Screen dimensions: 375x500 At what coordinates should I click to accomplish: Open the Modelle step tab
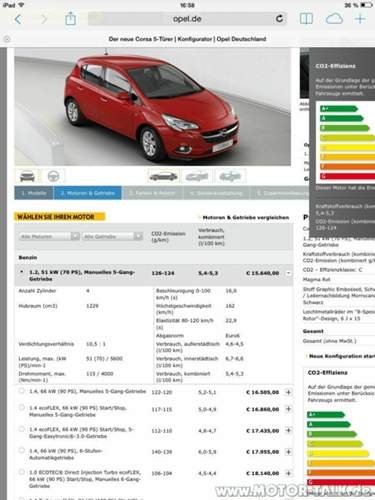34,193
